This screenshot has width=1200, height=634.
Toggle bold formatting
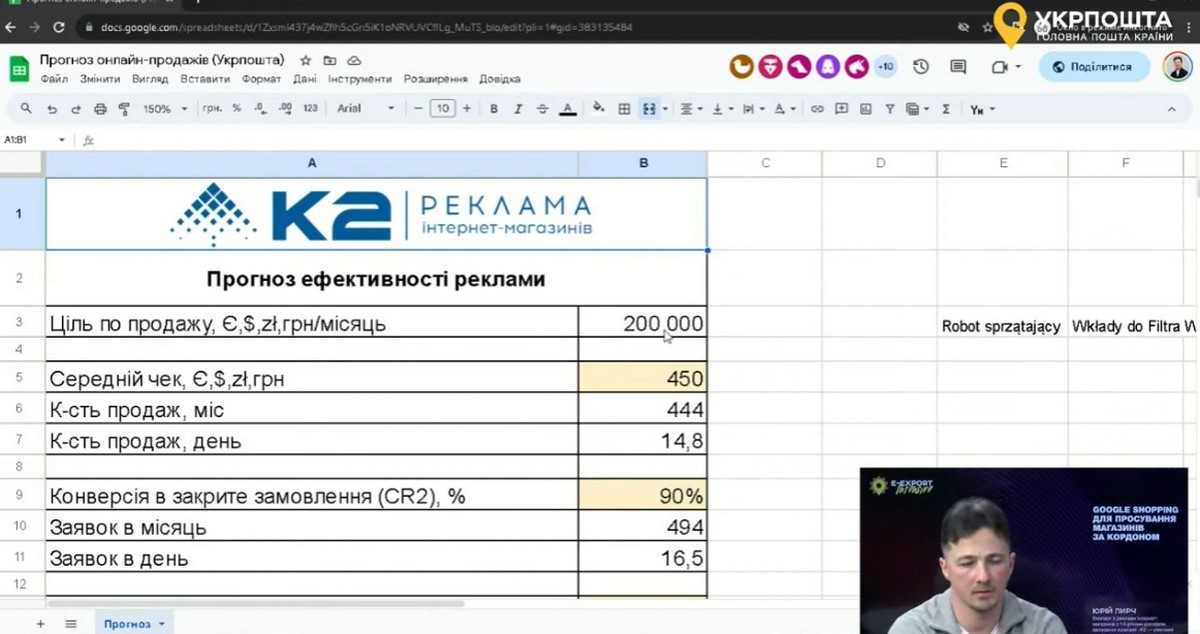(x=494, y=109)
